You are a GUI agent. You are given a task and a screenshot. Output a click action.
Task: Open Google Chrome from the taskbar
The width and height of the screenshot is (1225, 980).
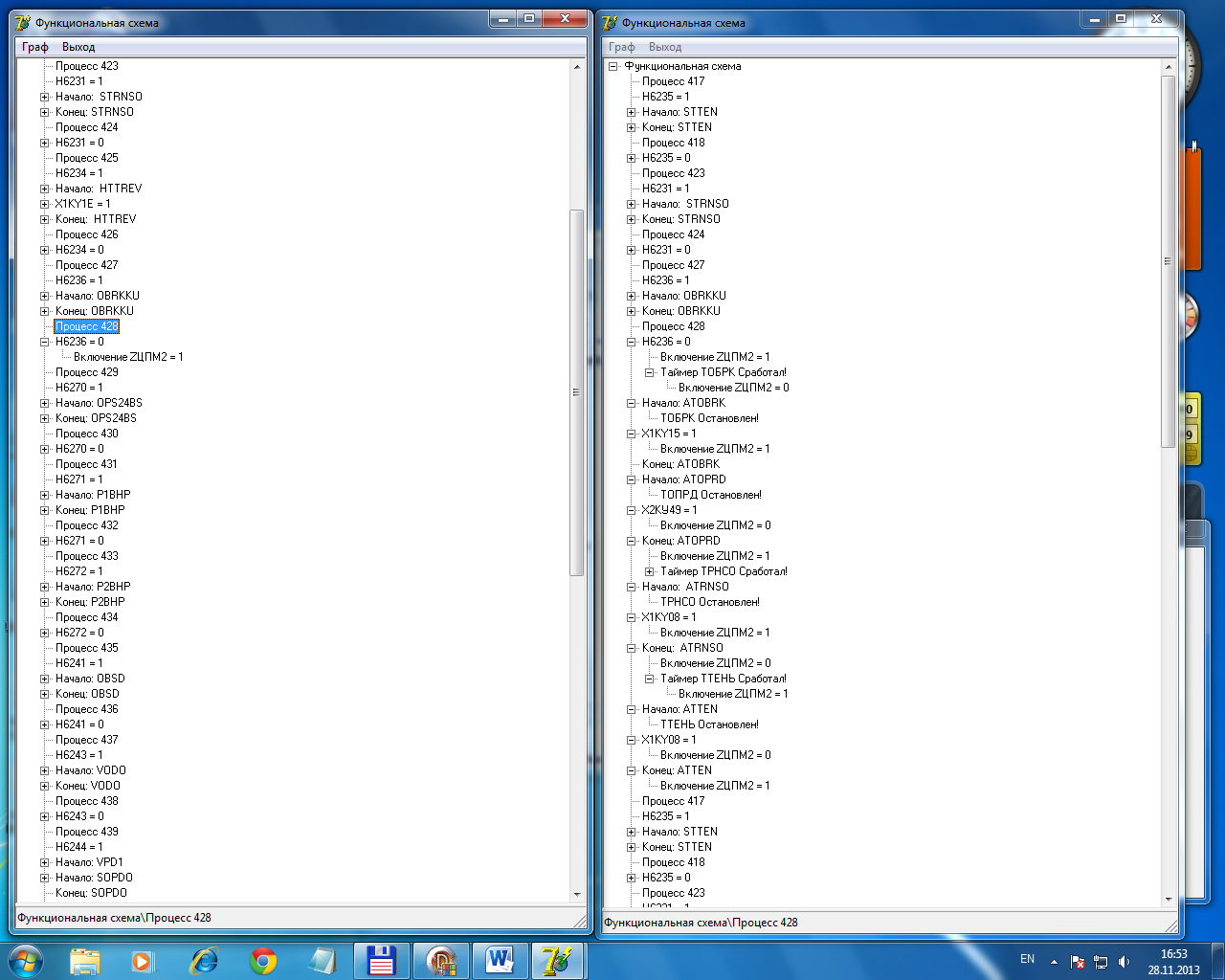263,961
